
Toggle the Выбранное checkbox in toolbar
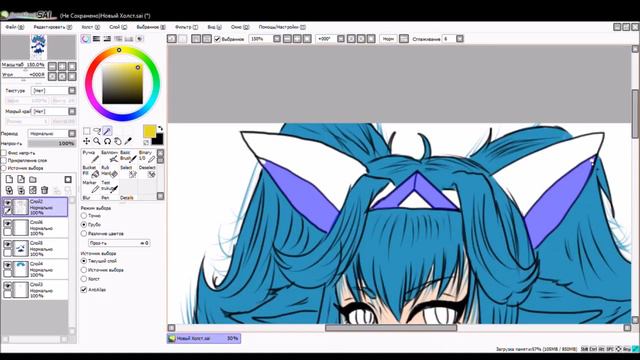pyautogui.click(x=217, y=39)
